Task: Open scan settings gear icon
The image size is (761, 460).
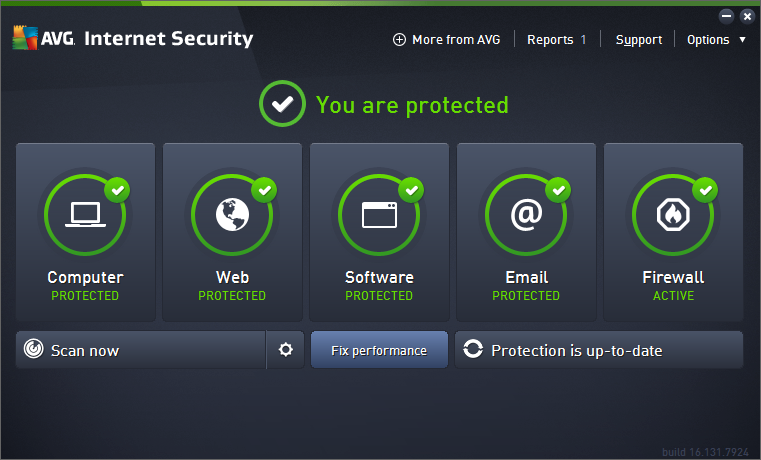Action: (x=286, y=350)
